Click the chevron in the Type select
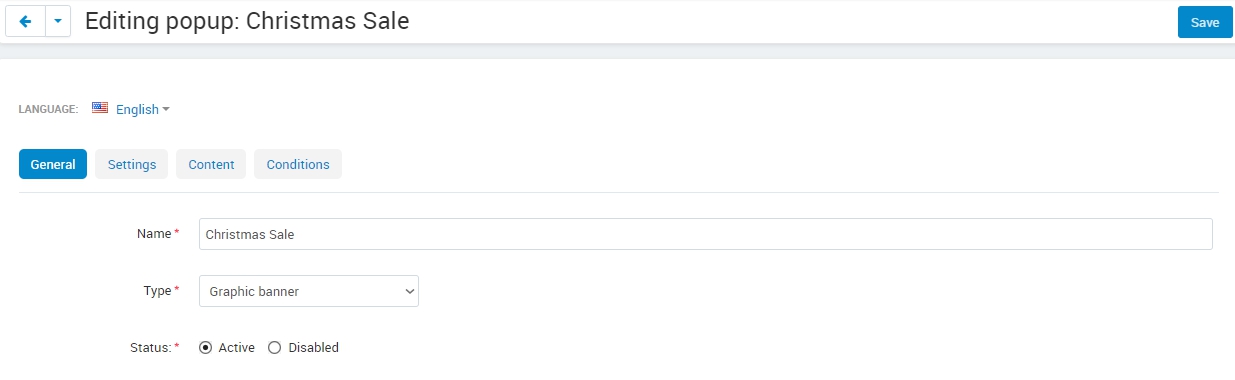This screenshot has width=1235, height=380. (x=409, y=291)
